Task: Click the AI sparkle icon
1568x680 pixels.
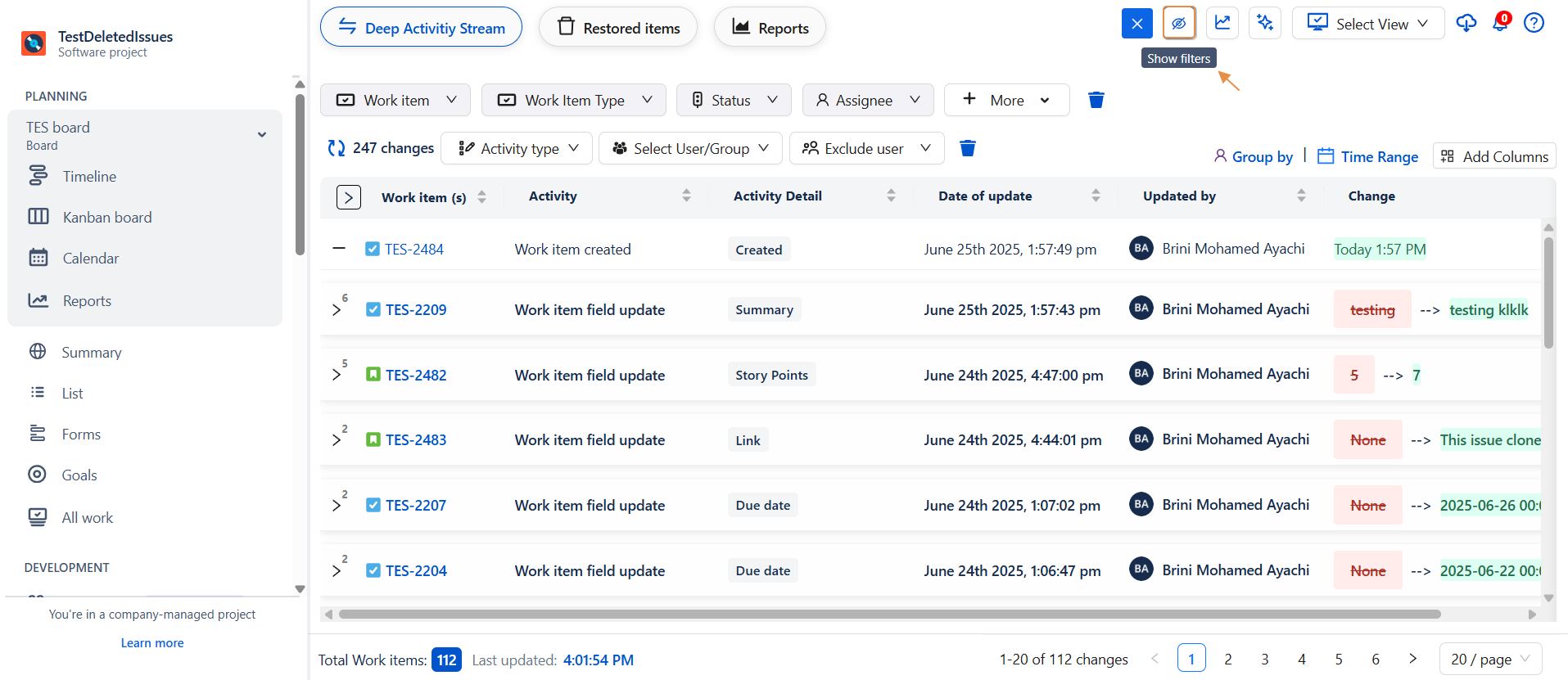Action: [1265, 23]
